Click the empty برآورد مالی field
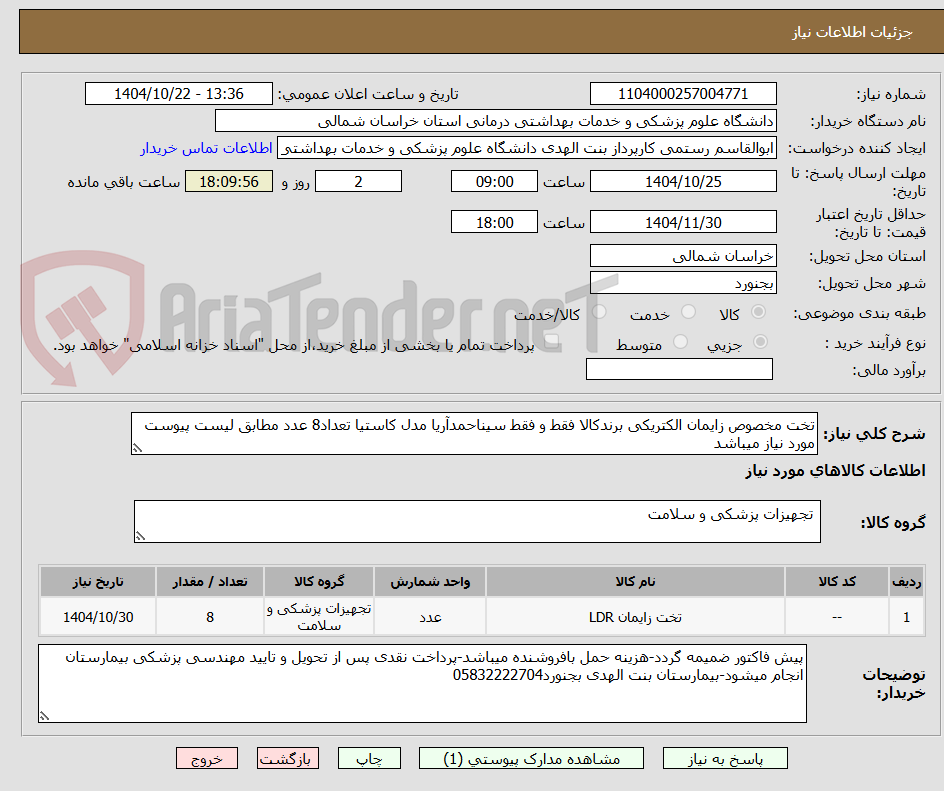The height and width of the screenshot is (791, 944). tap(679, 369)
